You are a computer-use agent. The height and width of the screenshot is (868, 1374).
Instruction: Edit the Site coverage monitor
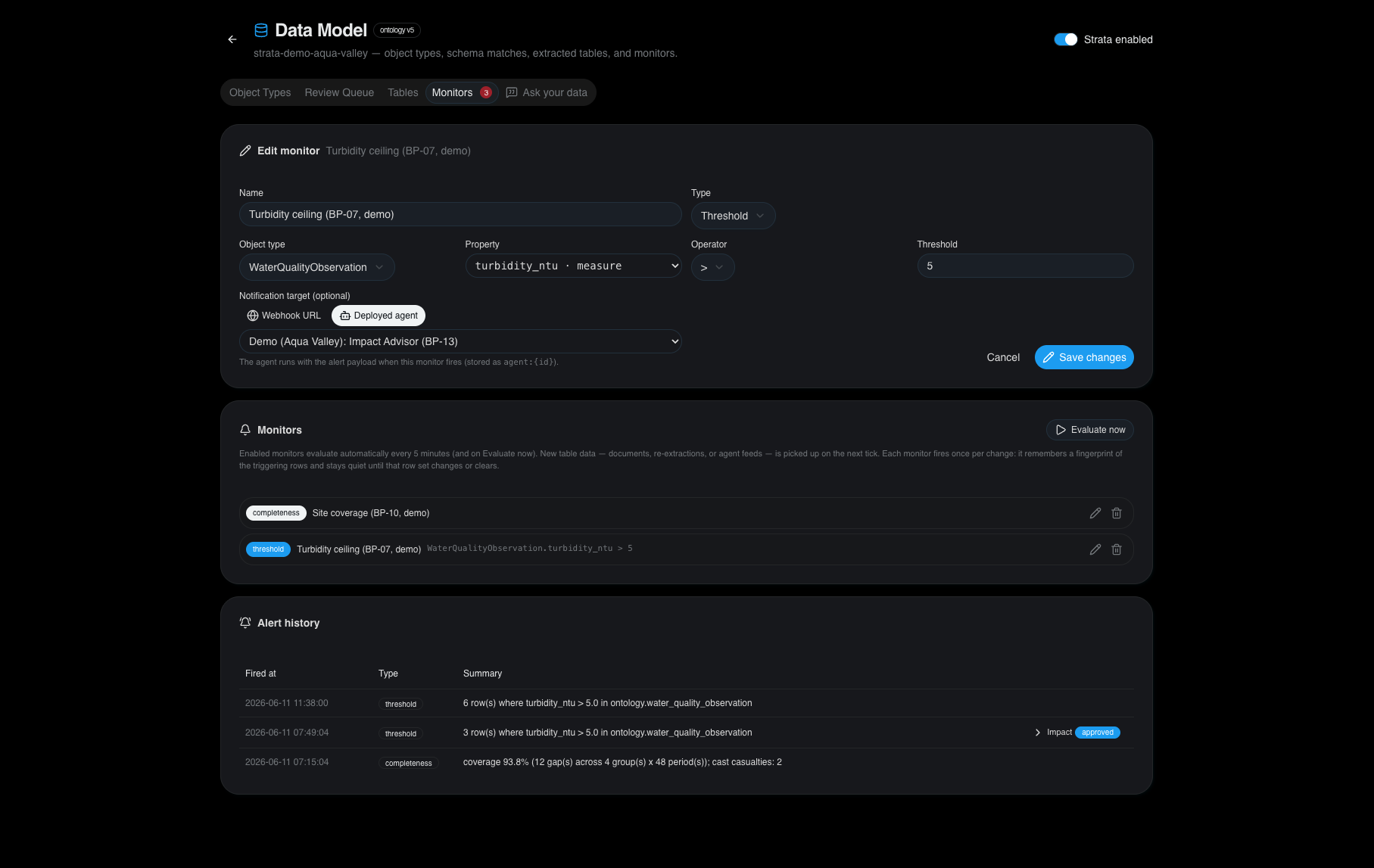[x=1095, y=513]
